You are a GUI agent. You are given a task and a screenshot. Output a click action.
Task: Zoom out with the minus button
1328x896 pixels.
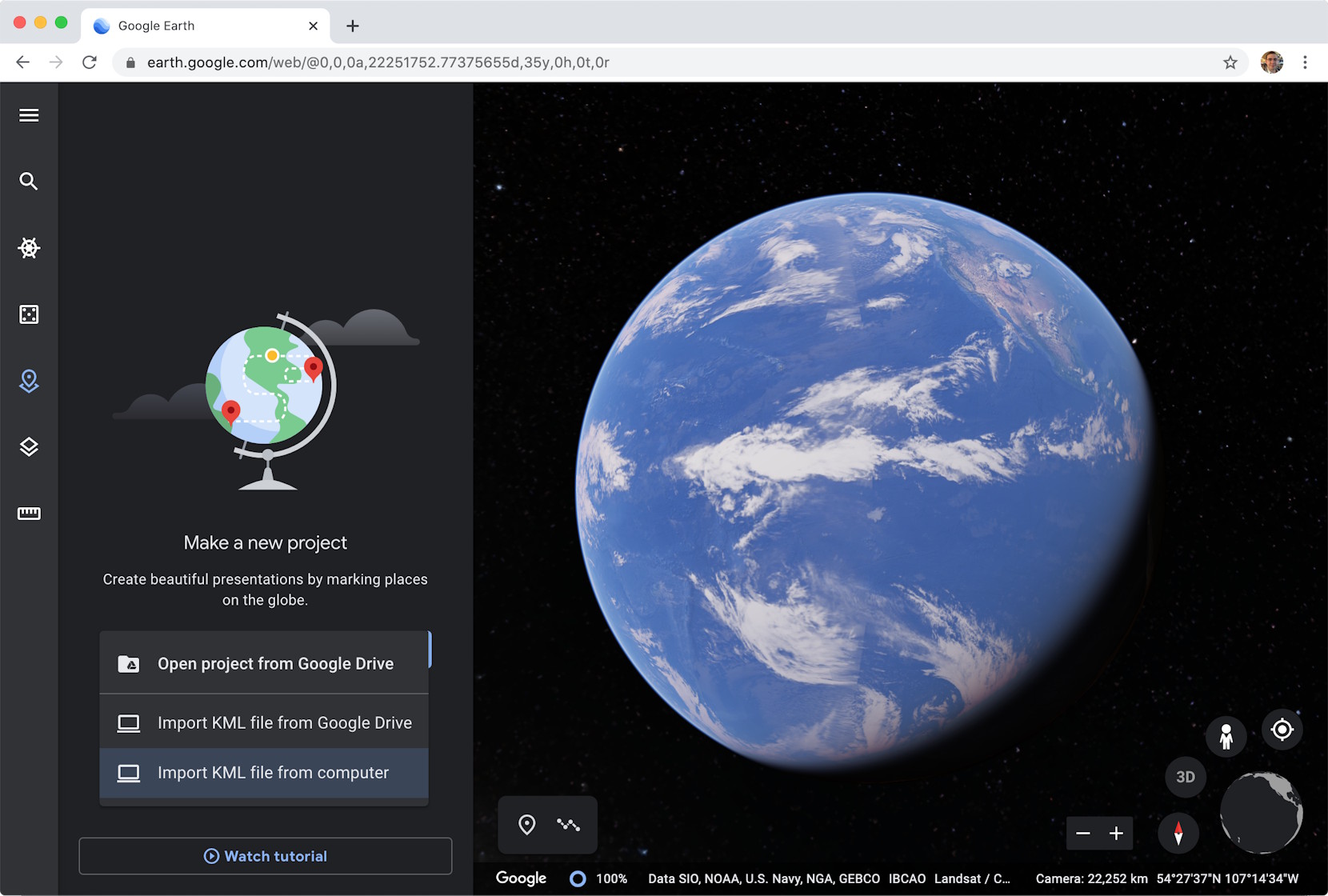[x=1083, y=834]
